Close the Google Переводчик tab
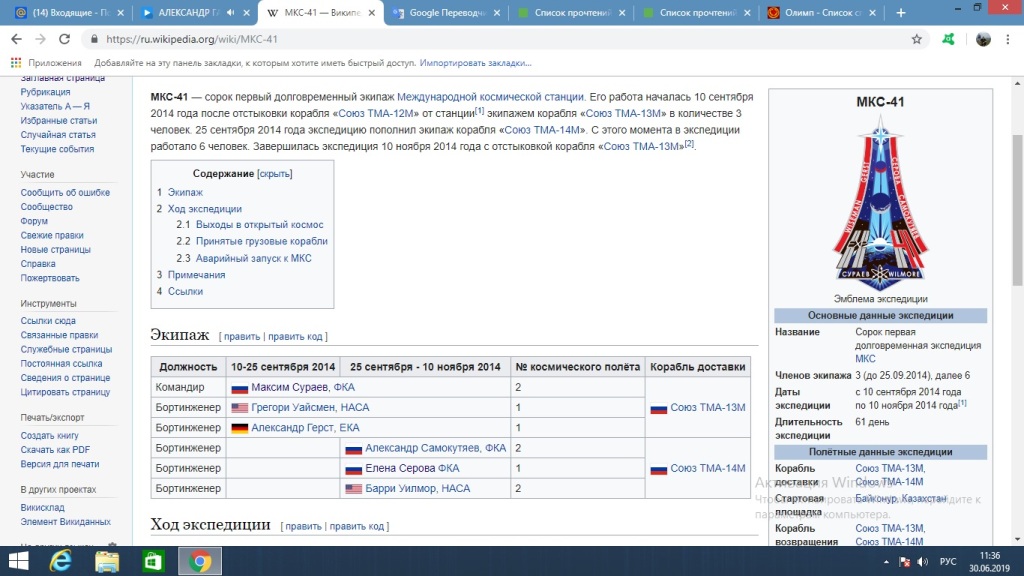Image resolution: width=1024 pixels, height=576 pixels. click(x=497, y=12)
